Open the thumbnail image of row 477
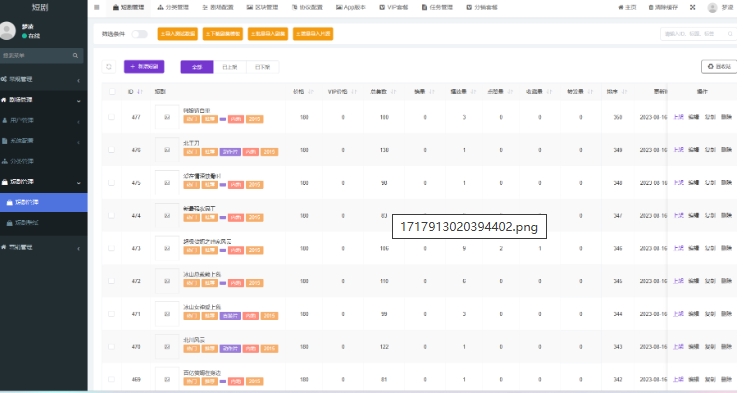The image size is (745, 393). tap(167, 117)
